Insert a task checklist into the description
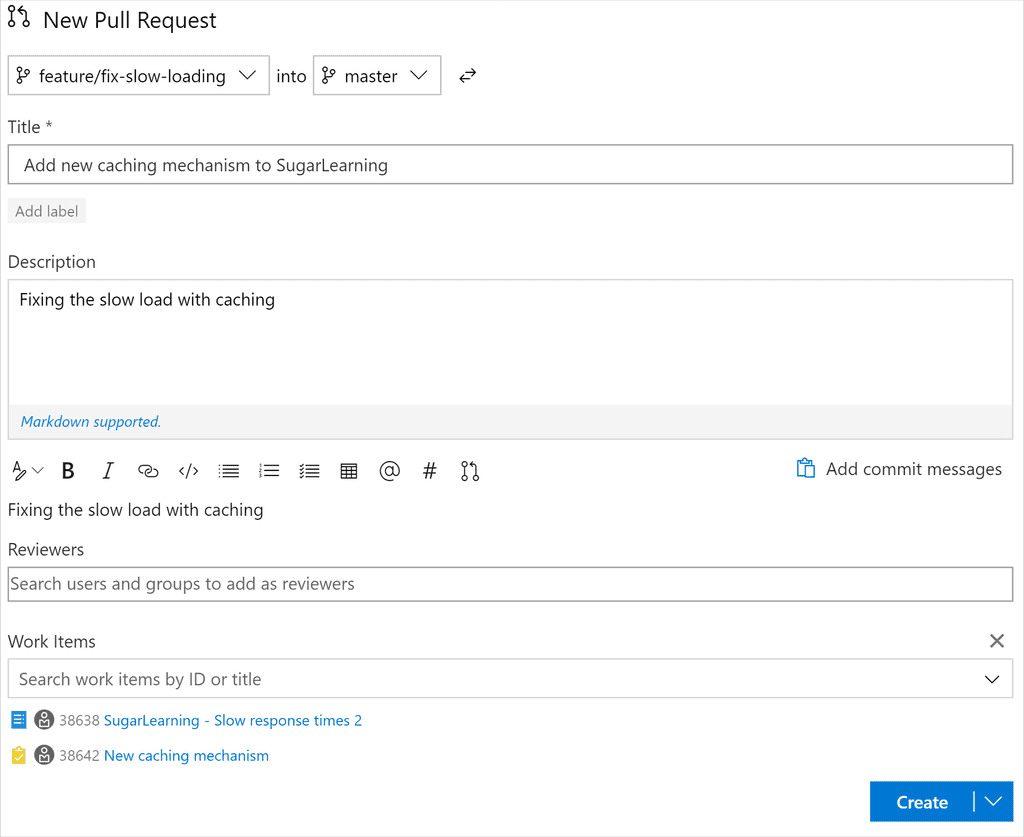 [308, 470]
